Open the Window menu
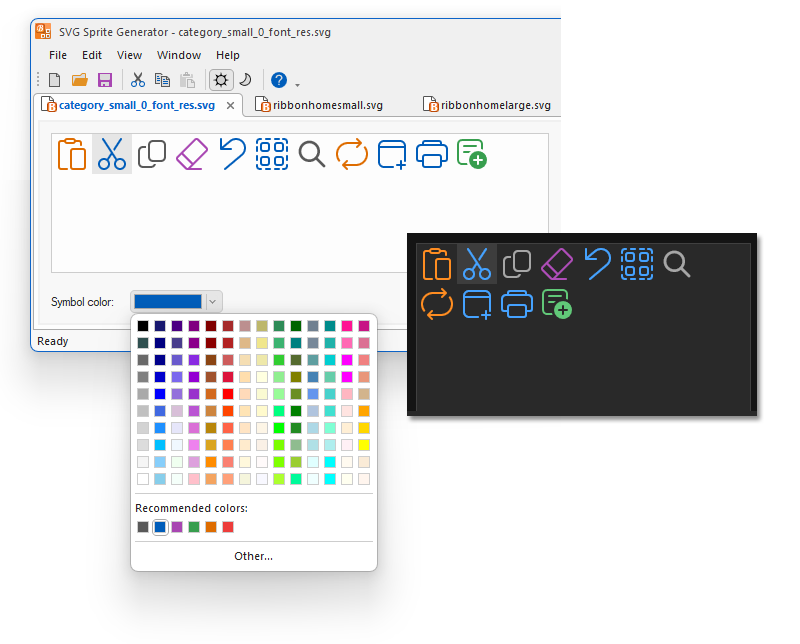800x644 pixels. tap(179, 55)
